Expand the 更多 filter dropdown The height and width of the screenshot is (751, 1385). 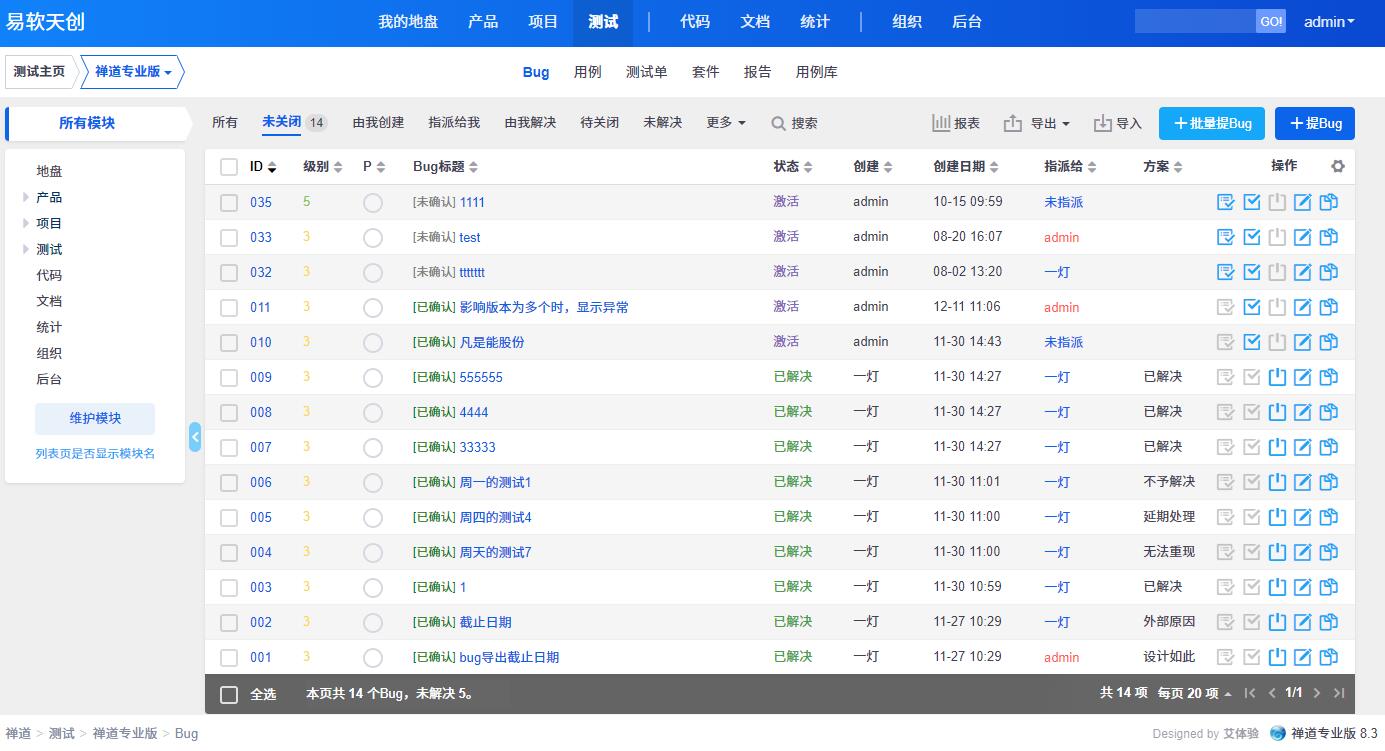[725, 122]
